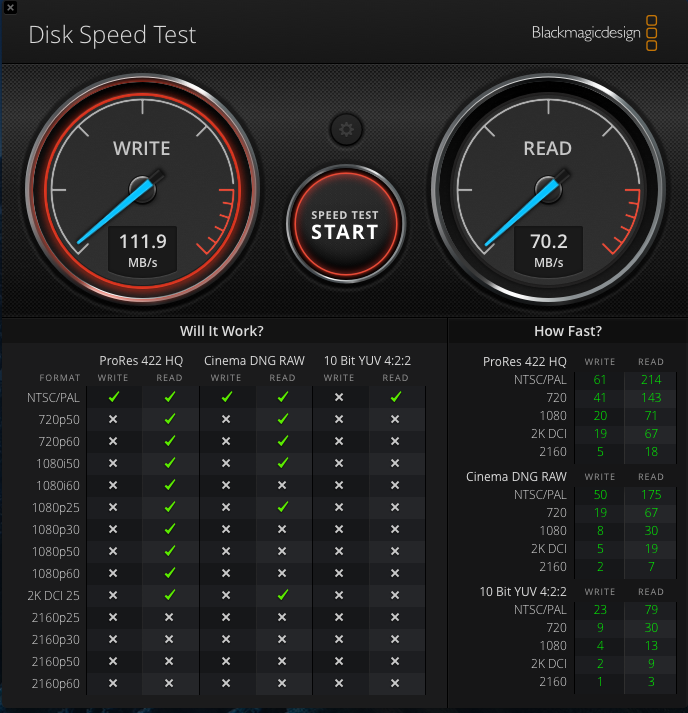Click '10 Bit YUV 4:2:2' heading in How Fast panel
This screenshot has height=713, width=688.
point(523,592)
